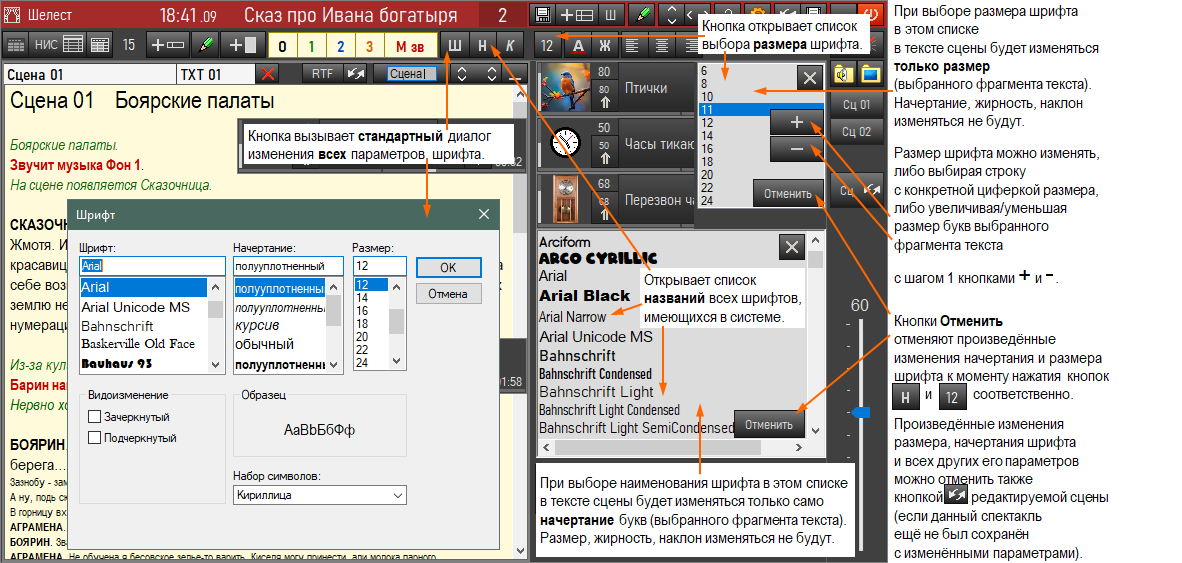Select the М зв tab
Viewport: 1182px width, 563px height.
(409, 46)
